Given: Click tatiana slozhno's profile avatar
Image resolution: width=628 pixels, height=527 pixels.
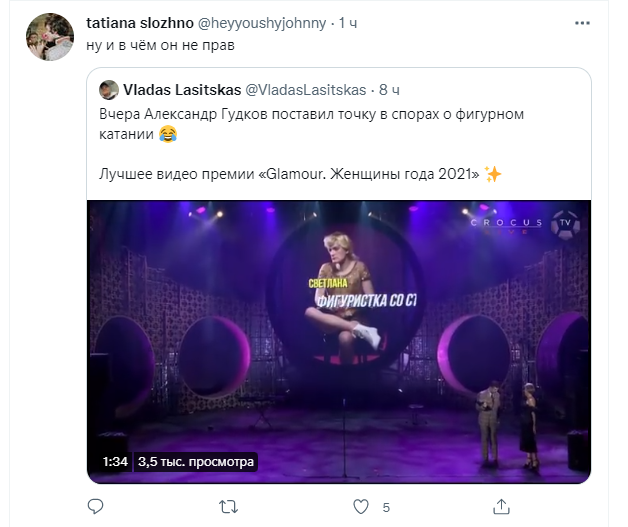Looking at the screenshot, I should 49,38.
